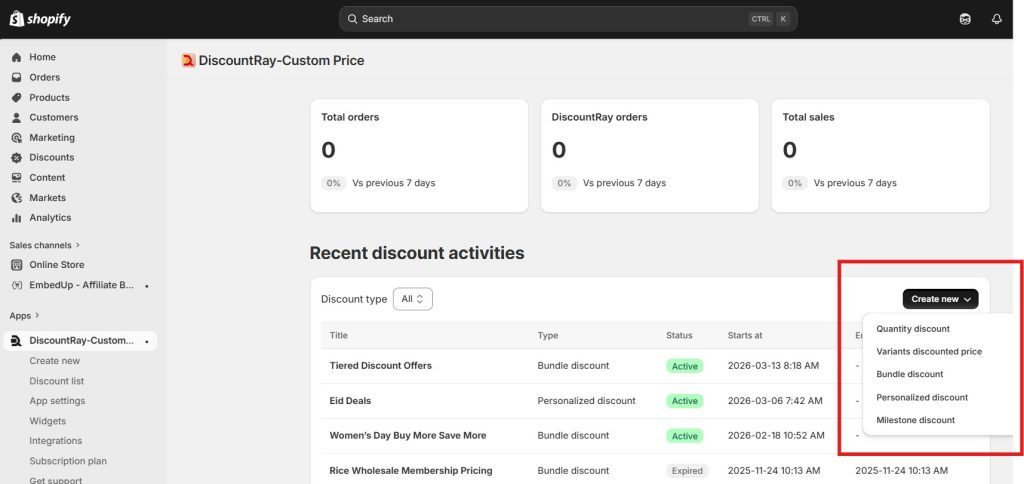Screen dimensions: 1024x484
Task: Click start date 2026-03-13 8:18 AM
Action: [x=773, y=366]
